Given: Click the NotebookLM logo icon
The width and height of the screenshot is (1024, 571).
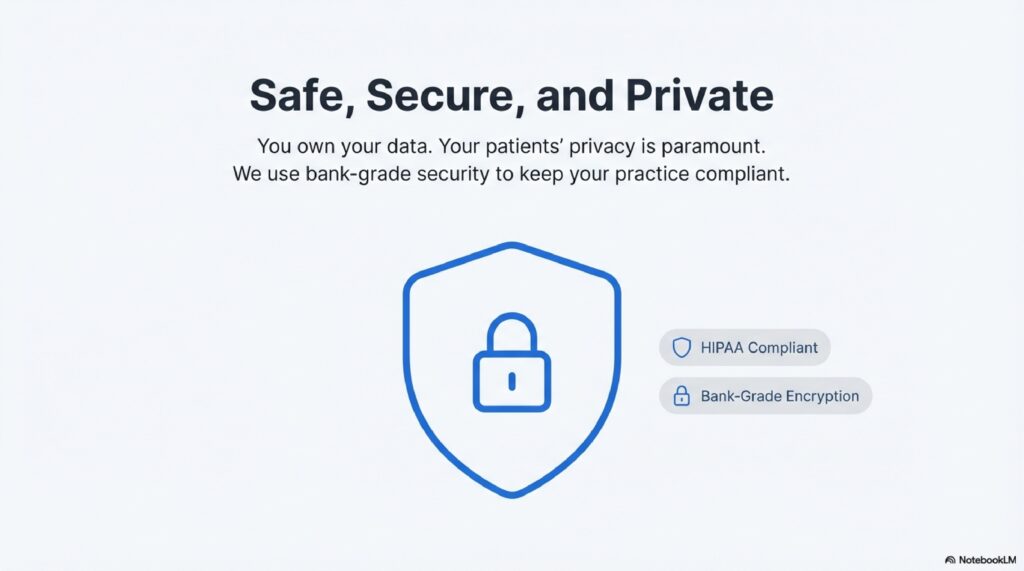Looking at the screenshot, I should 949,560.
